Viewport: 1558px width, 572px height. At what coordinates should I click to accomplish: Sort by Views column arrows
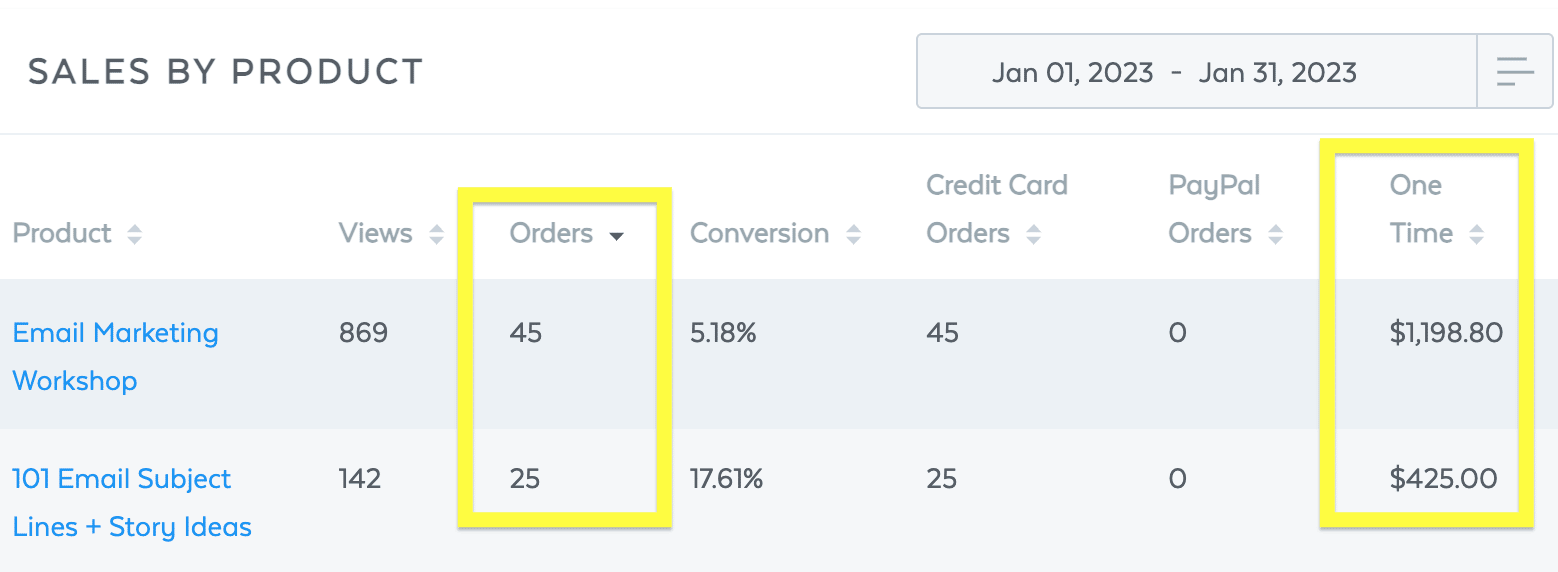coord(436,234)
